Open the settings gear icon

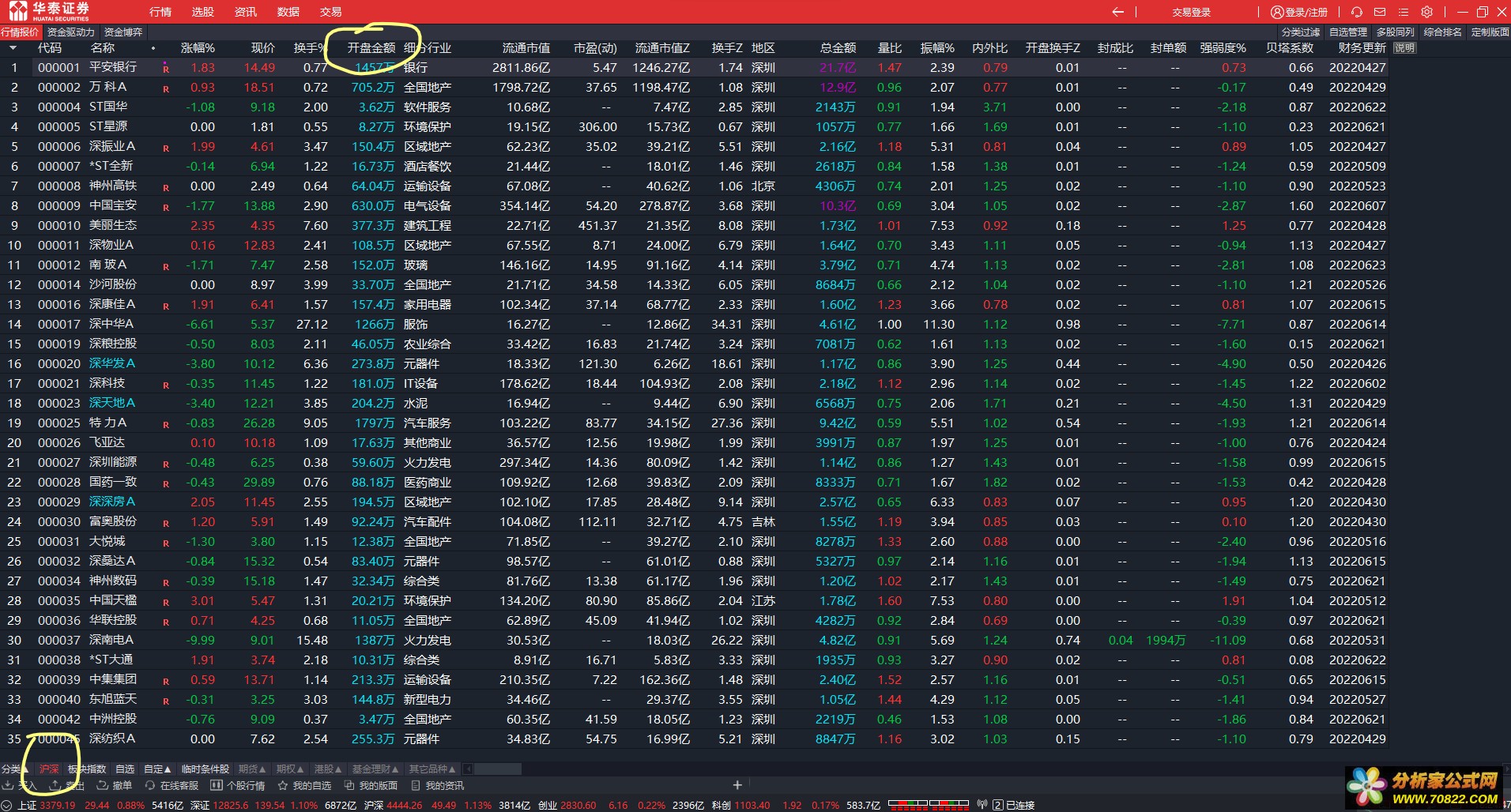pos(1426,12)
